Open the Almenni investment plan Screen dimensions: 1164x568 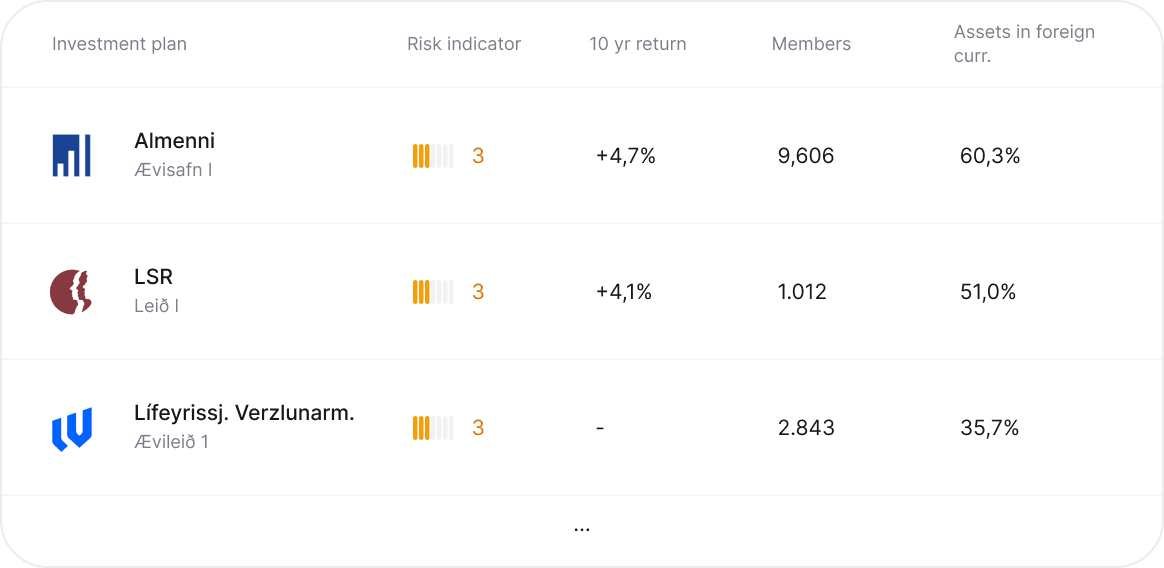click(174, 141)
